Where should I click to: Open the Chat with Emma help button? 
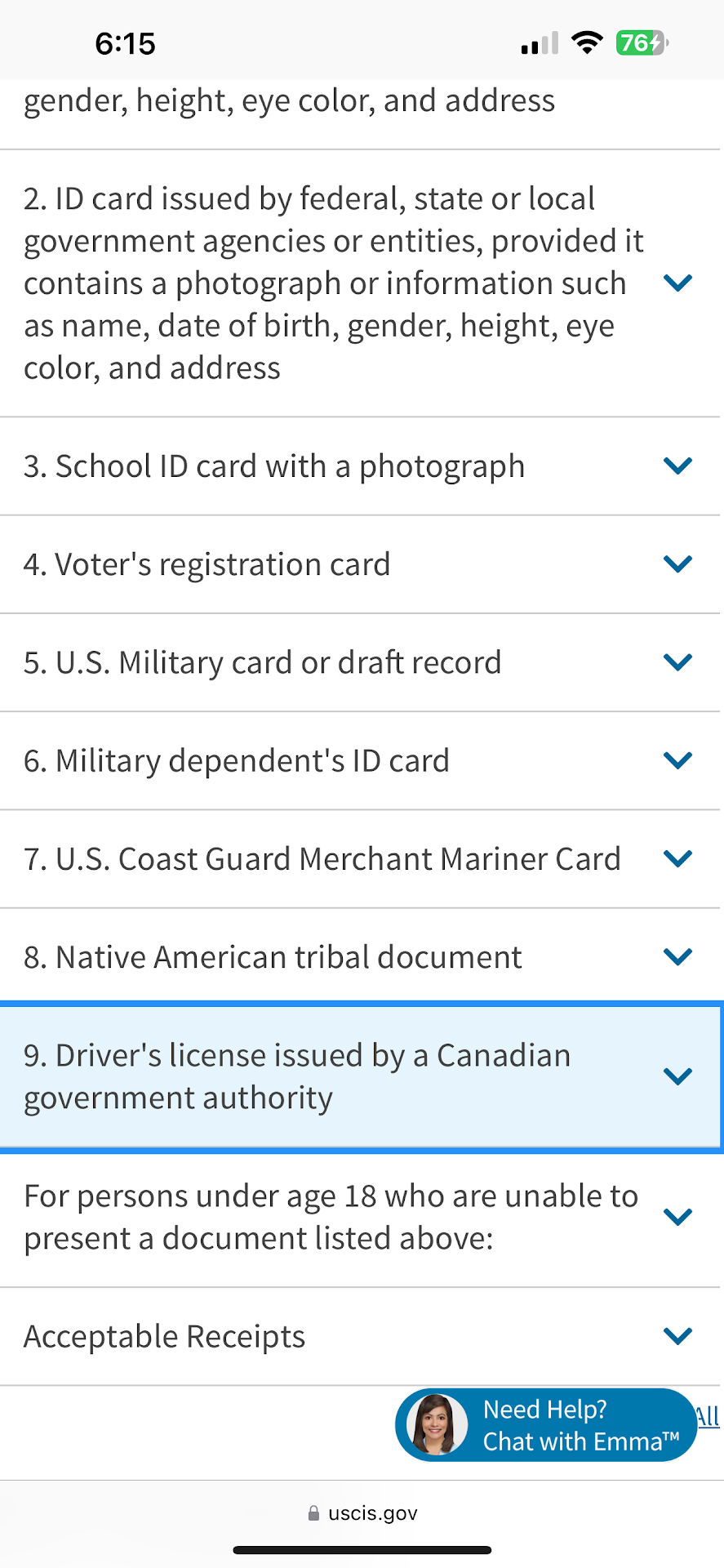[x=580, y=1425]
